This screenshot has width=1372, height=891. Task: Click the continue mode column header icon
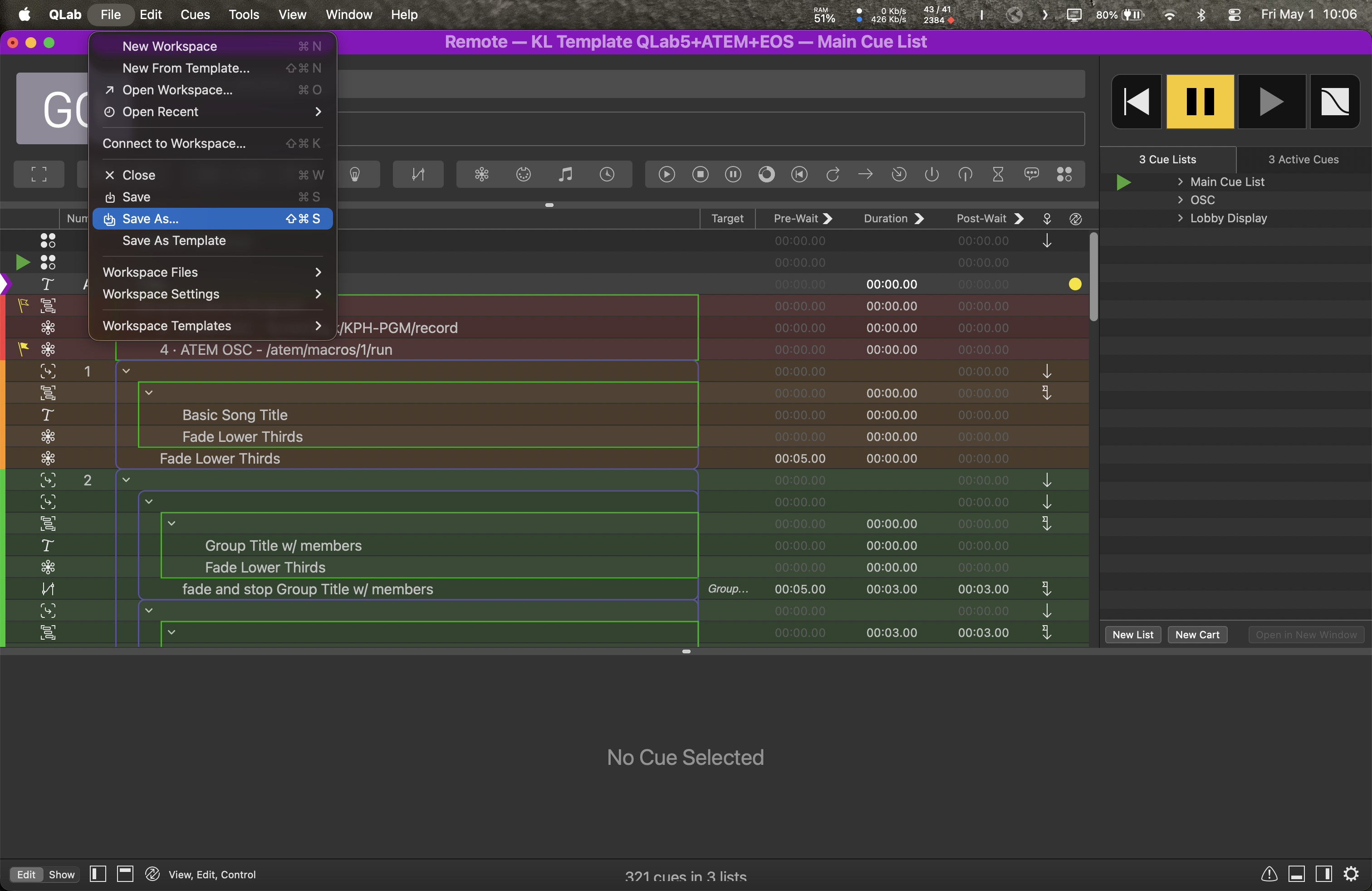tap(1047, 219)
